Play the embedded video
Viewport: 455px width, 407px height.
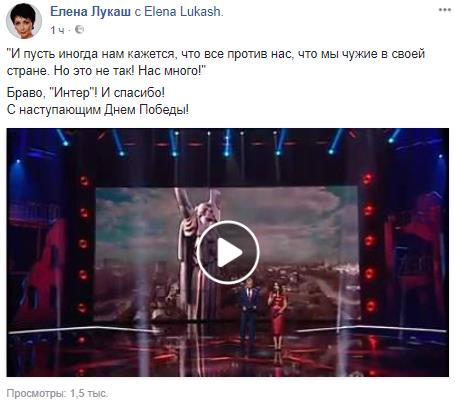tap(228, 252)
